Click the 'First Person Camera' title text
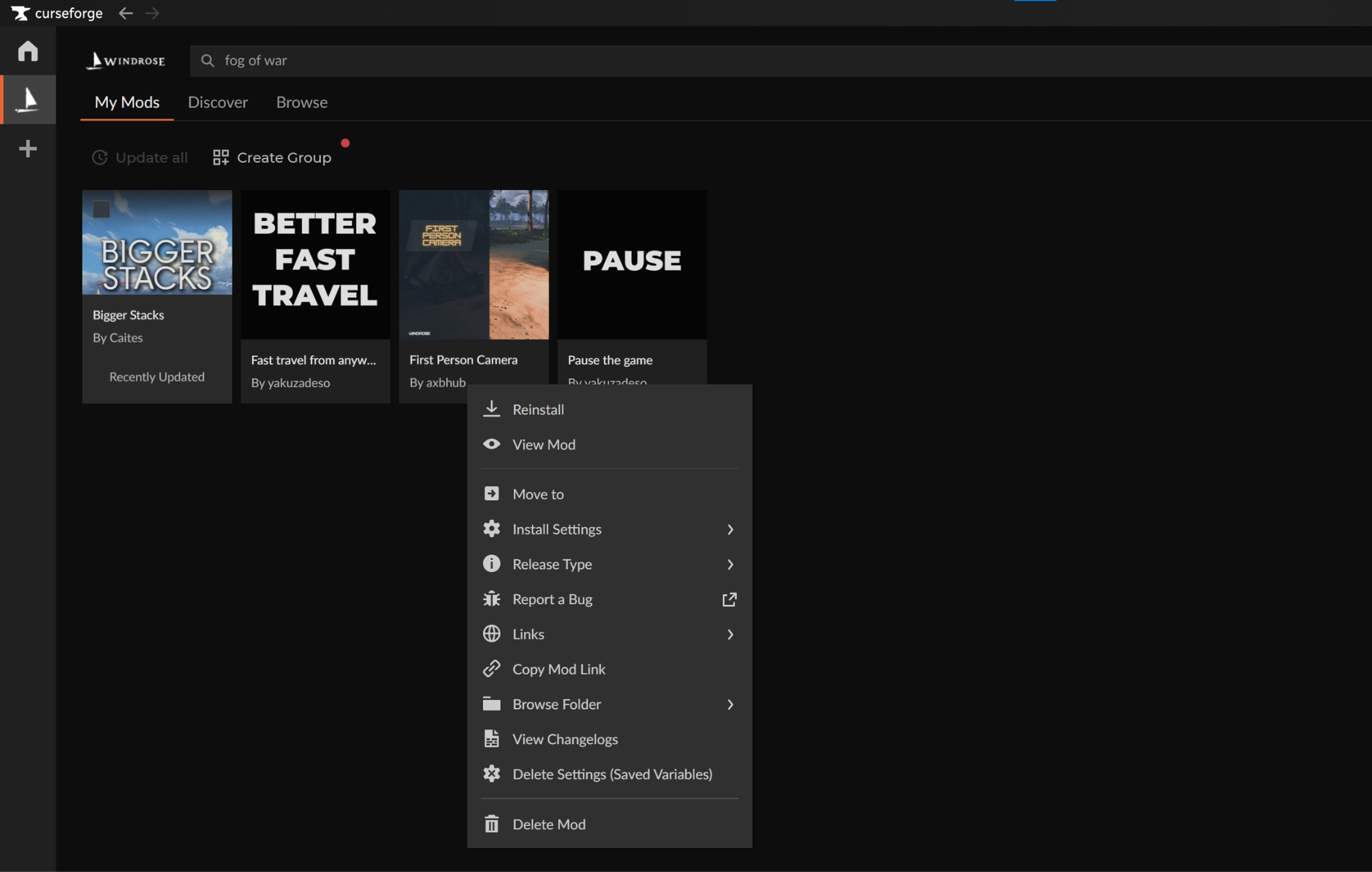 pyautogui.click(x=464, y=360)
